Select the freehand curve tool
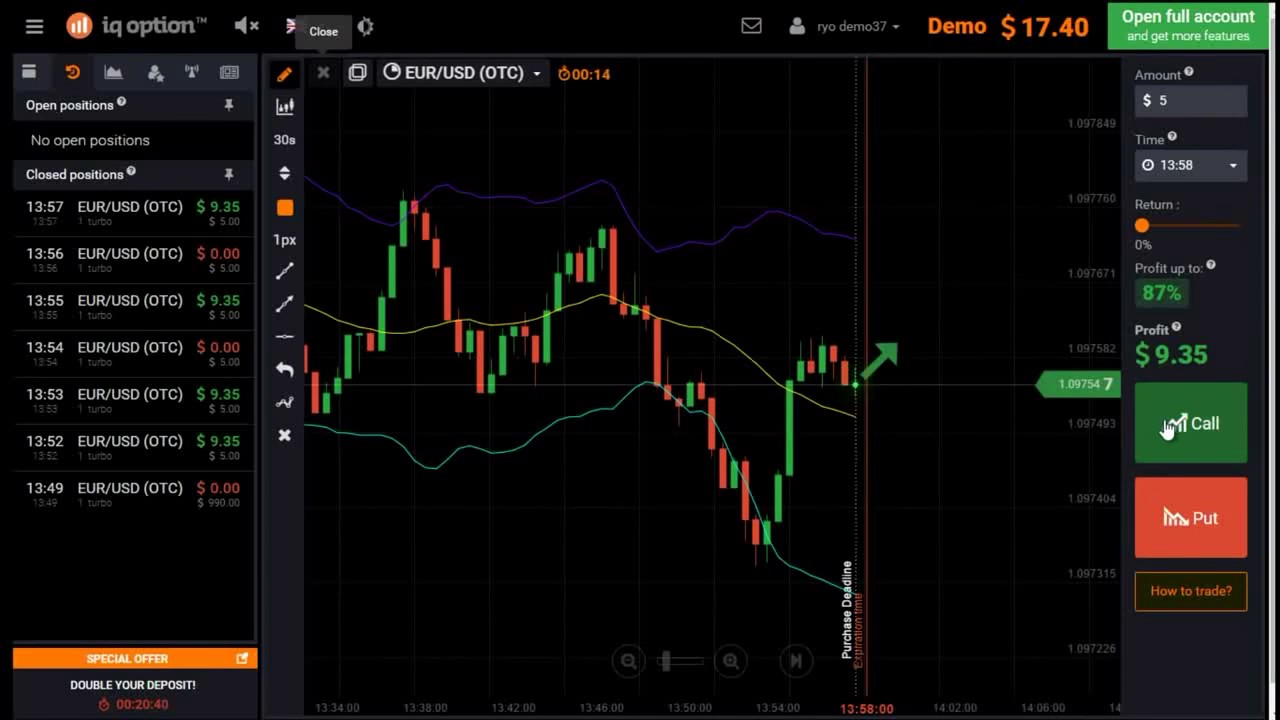This screenshot has height=720, width=1280. click(285, 402)
